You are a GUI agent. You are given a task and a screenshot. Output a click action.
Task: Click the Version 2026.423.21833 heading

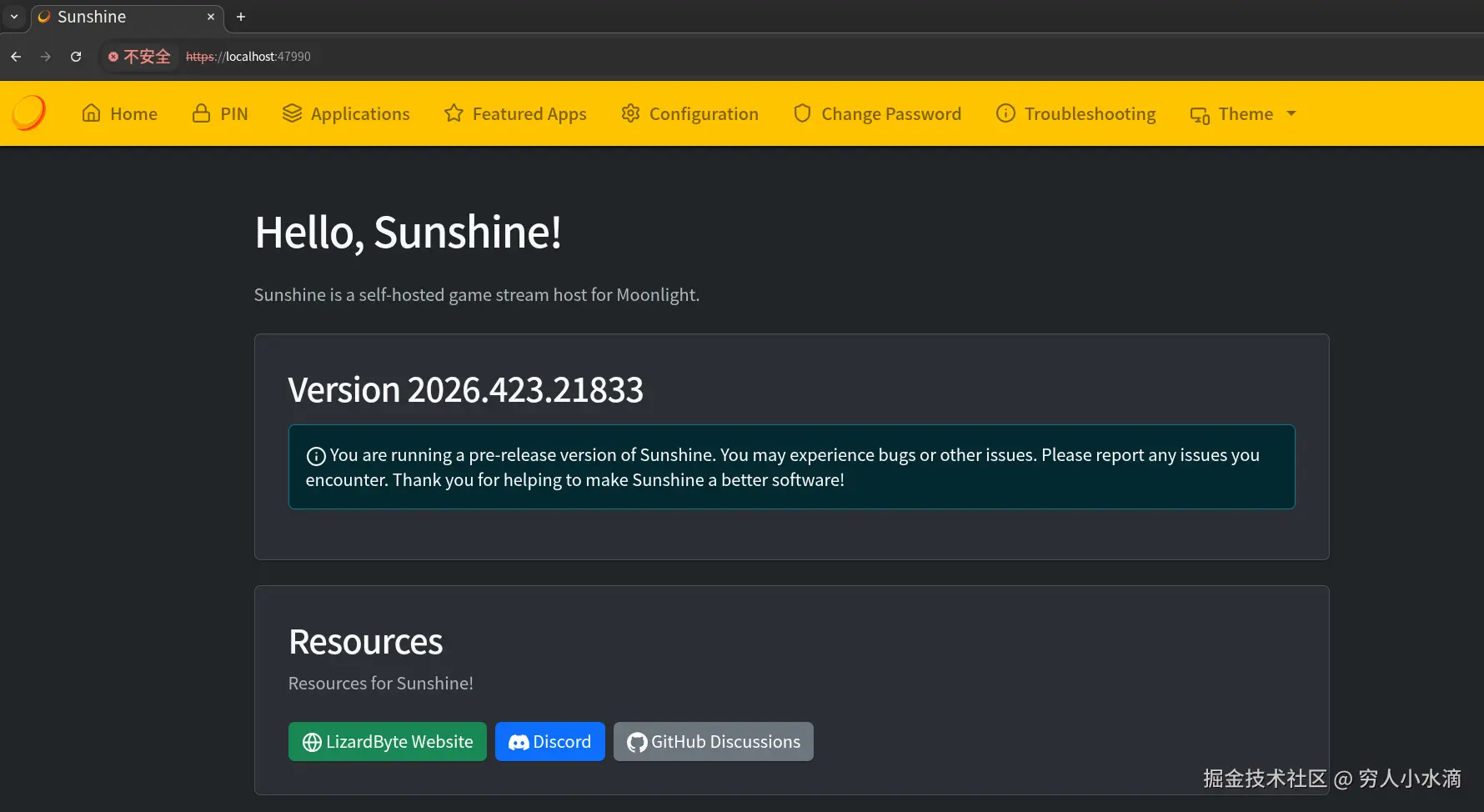click(466, 390)
